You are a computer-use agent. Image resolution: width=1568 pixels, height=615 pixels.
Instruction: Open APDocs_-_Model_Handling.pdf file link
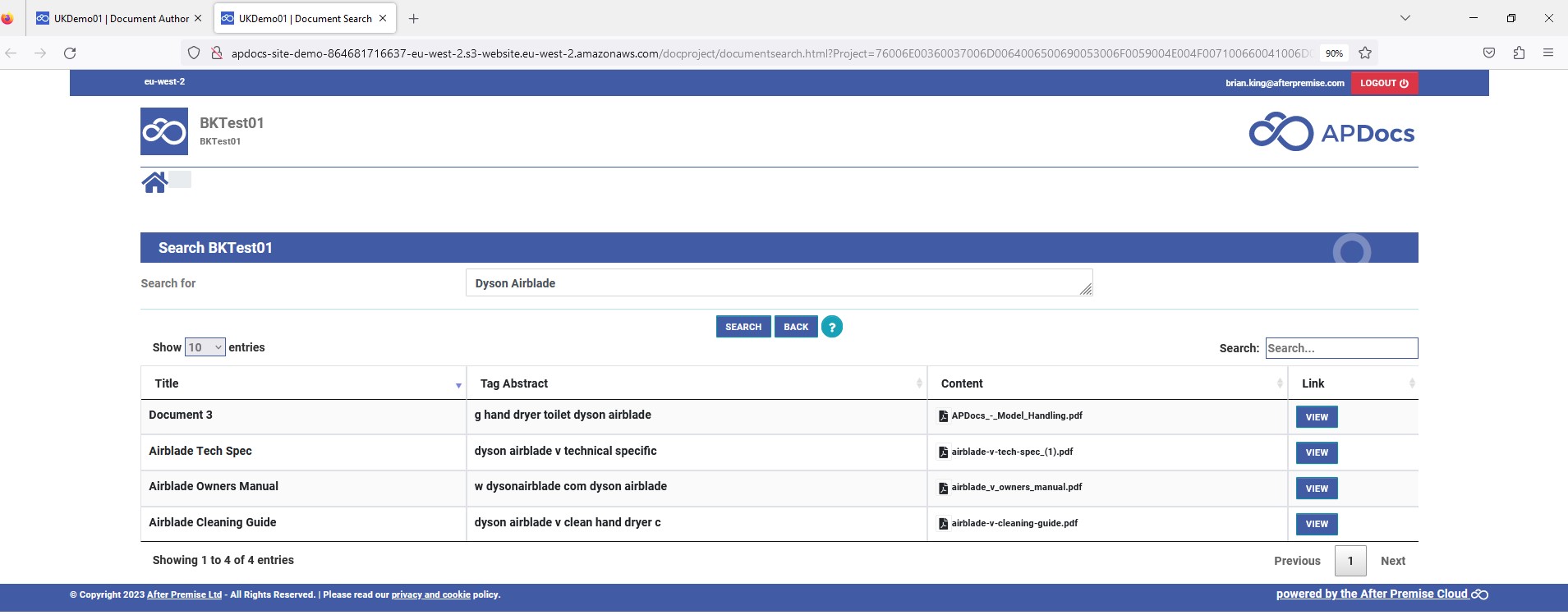coord(1017,415)
